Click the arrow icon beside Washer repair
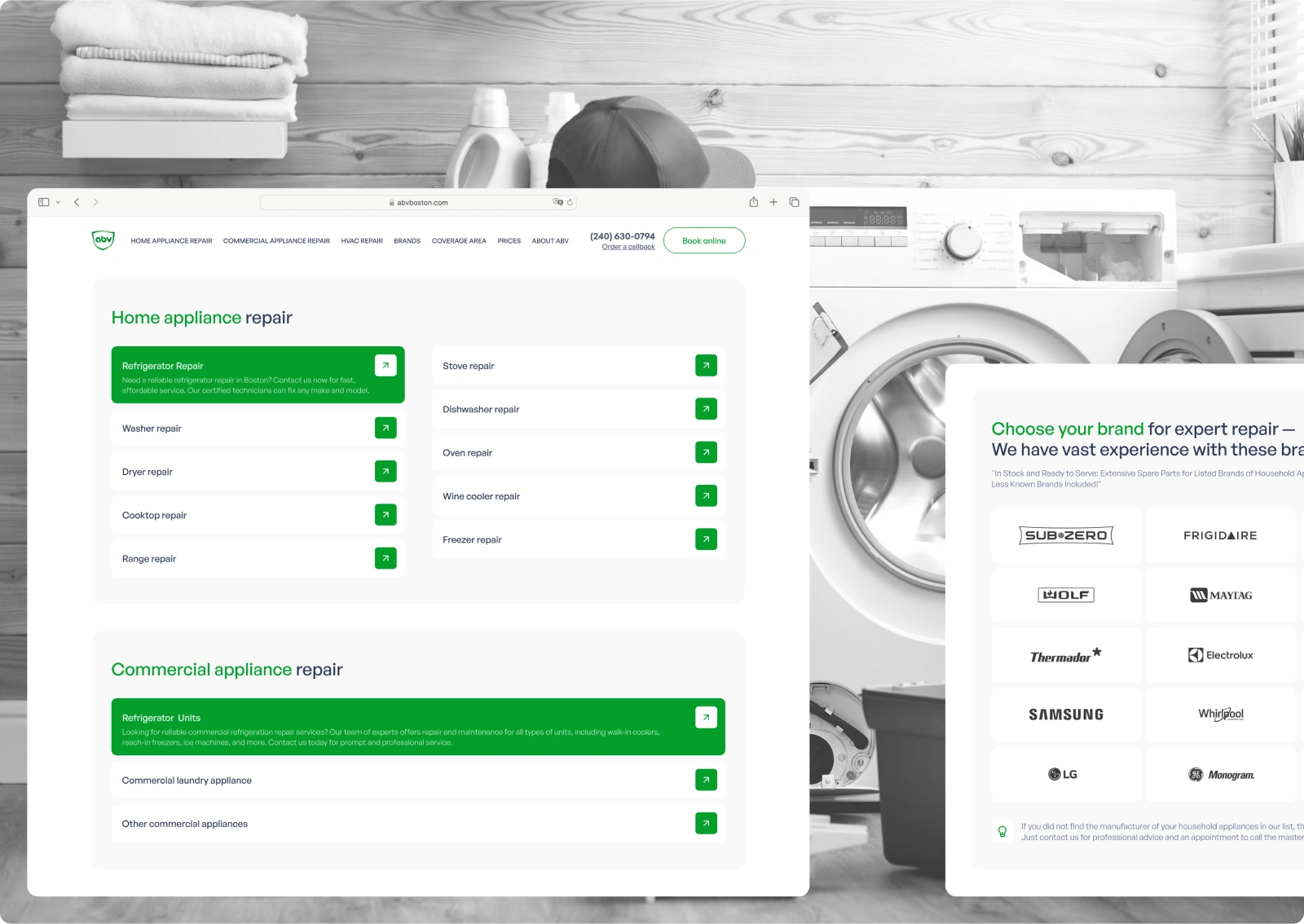1304x924 pixels. (385, 428)
